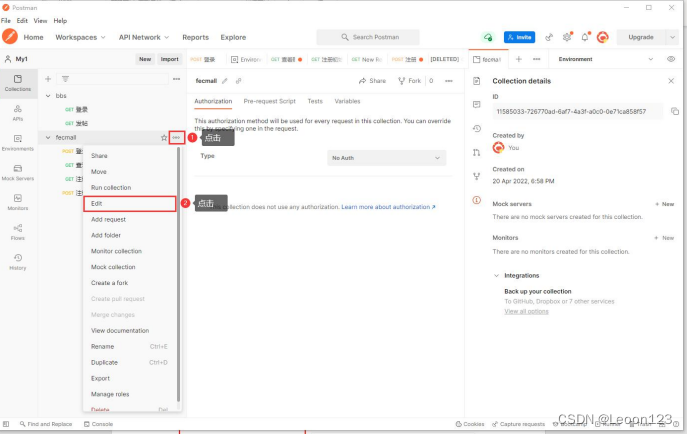Open the Upgrade dropdown arrow

tap(672, 37)
